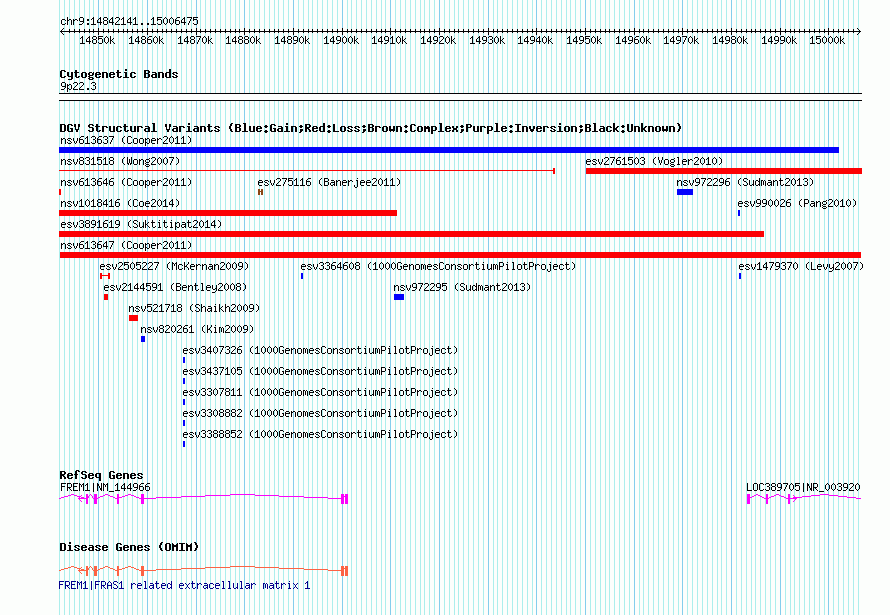The image size is (890, 615).
Task: Select the magenta FREM1 RefSeq gene track
Action: pyautogui.click(x=204, y=499)
